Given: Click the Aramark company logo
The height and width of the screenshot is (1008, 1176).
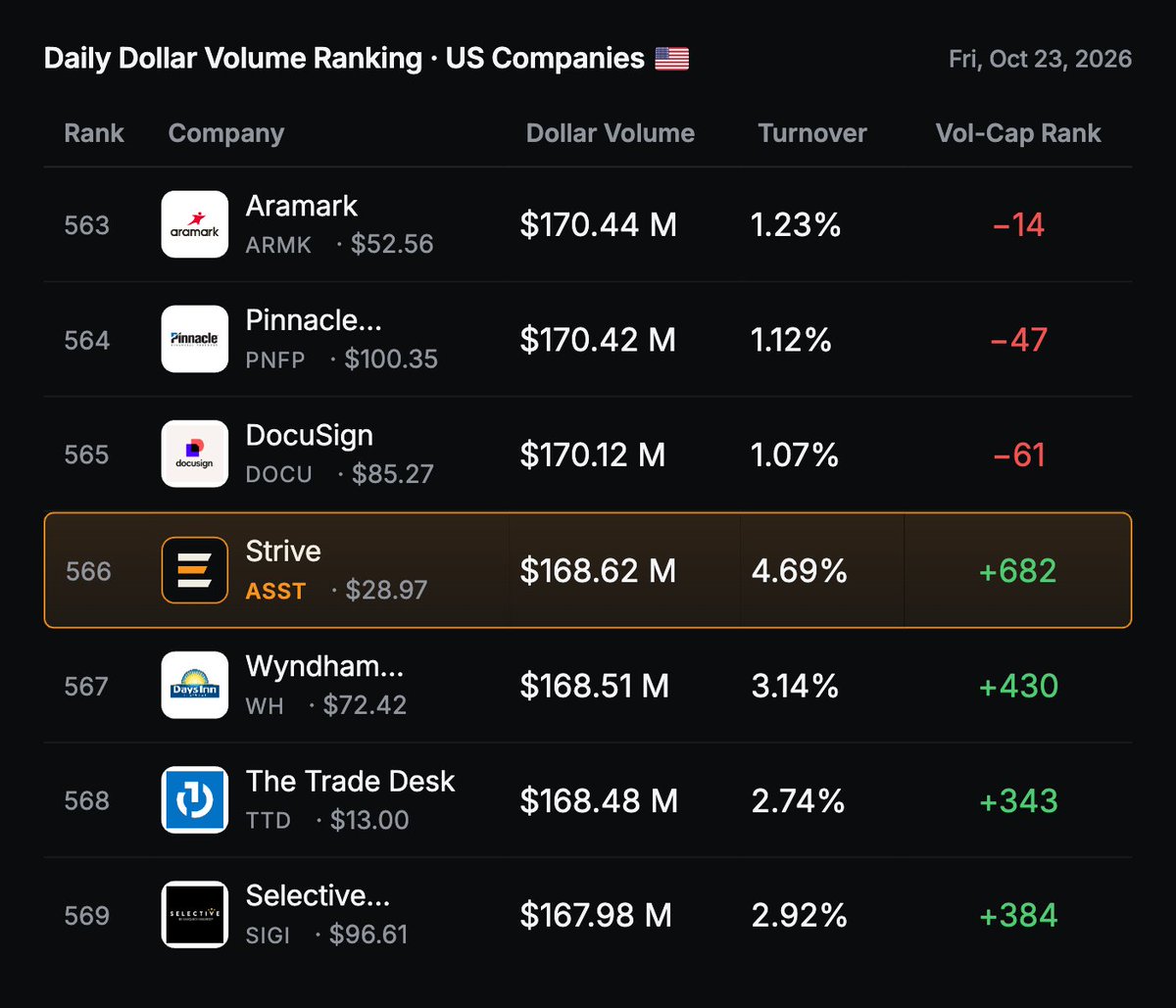Looking at the screenshot, I should [x=194, y=224].
